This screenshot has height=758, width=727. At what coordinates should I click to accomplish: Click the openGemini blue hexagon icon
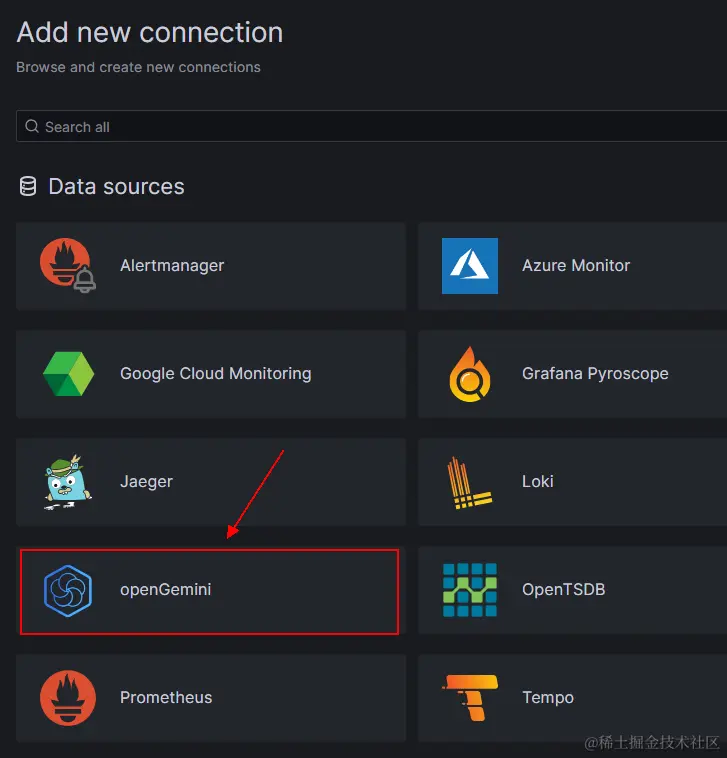click(68, 590)
